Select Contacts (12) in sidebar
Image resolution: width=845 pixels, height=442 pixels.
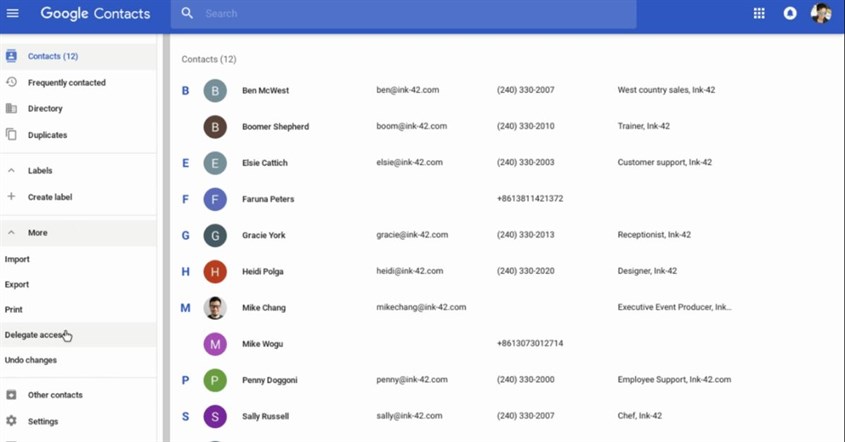(x=78, y=56)
